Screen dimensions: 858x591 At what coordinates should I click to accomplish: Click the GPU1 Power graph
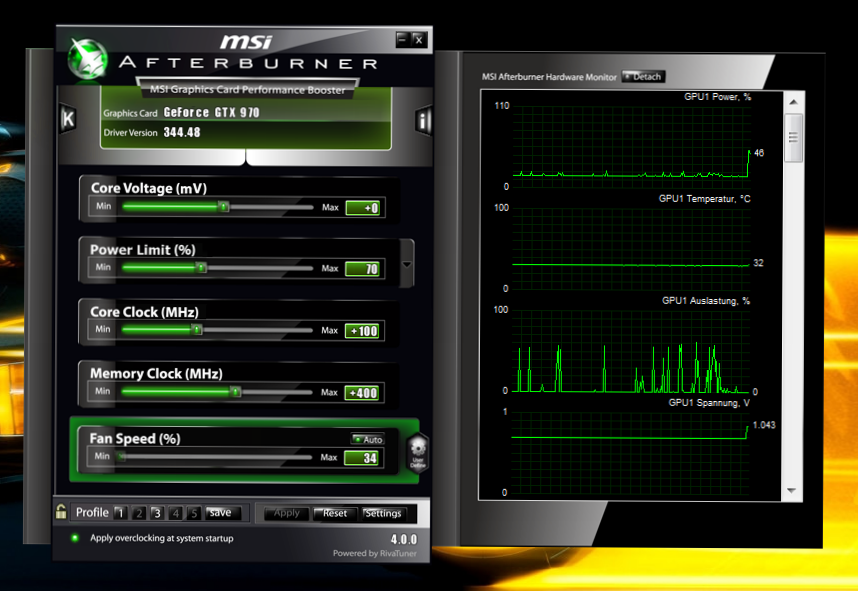(x=631, y=147)
